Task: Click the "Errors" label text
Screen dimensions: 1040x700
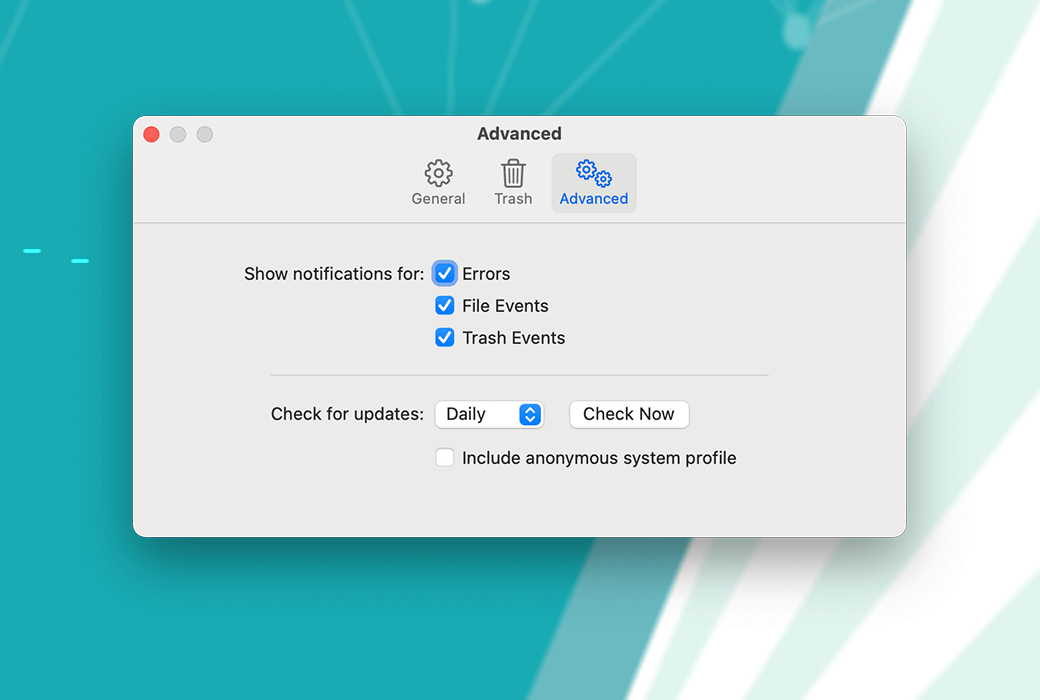Action: (x=486, y=274)
